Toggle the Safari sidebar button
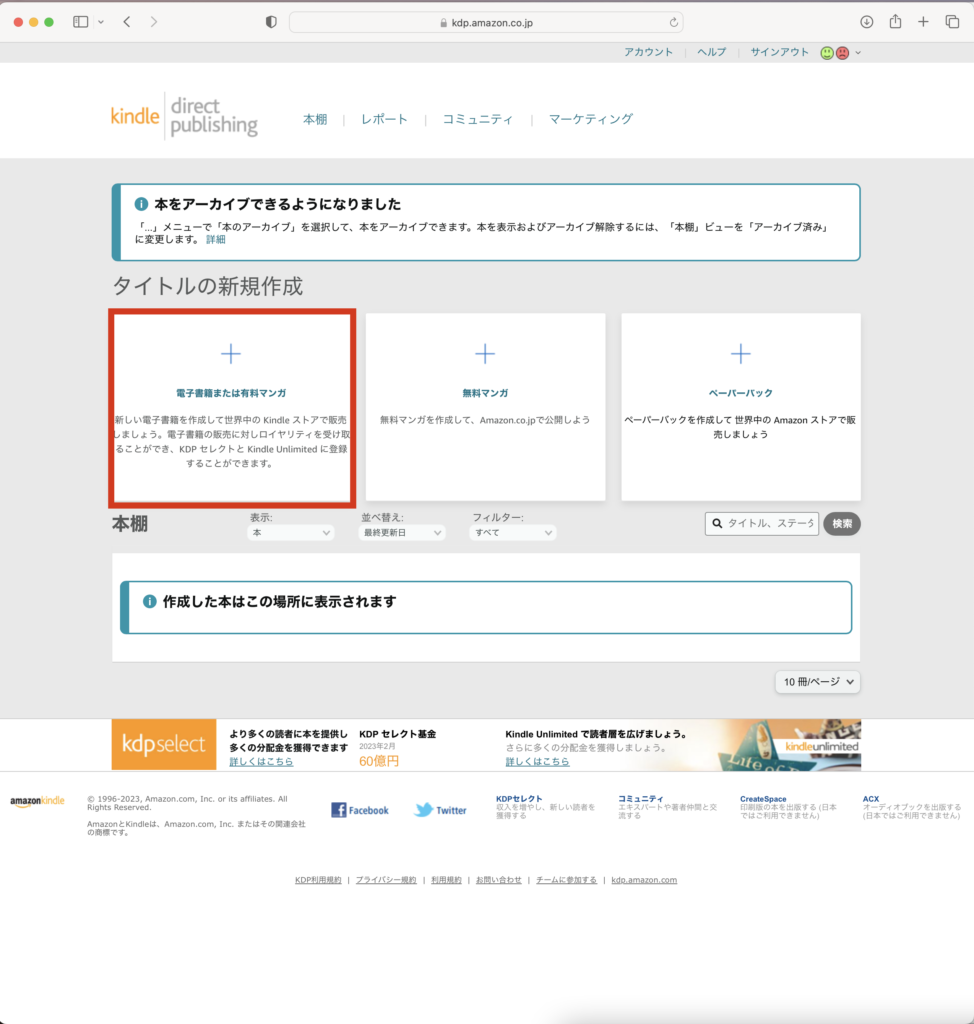 coord(81,22)
